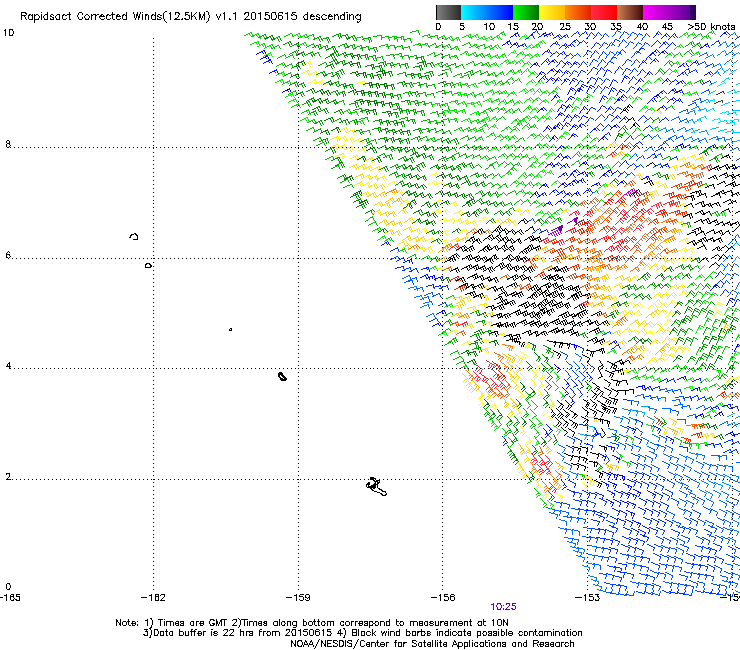Click the longitude label '-156'

[x=443, y=598]
